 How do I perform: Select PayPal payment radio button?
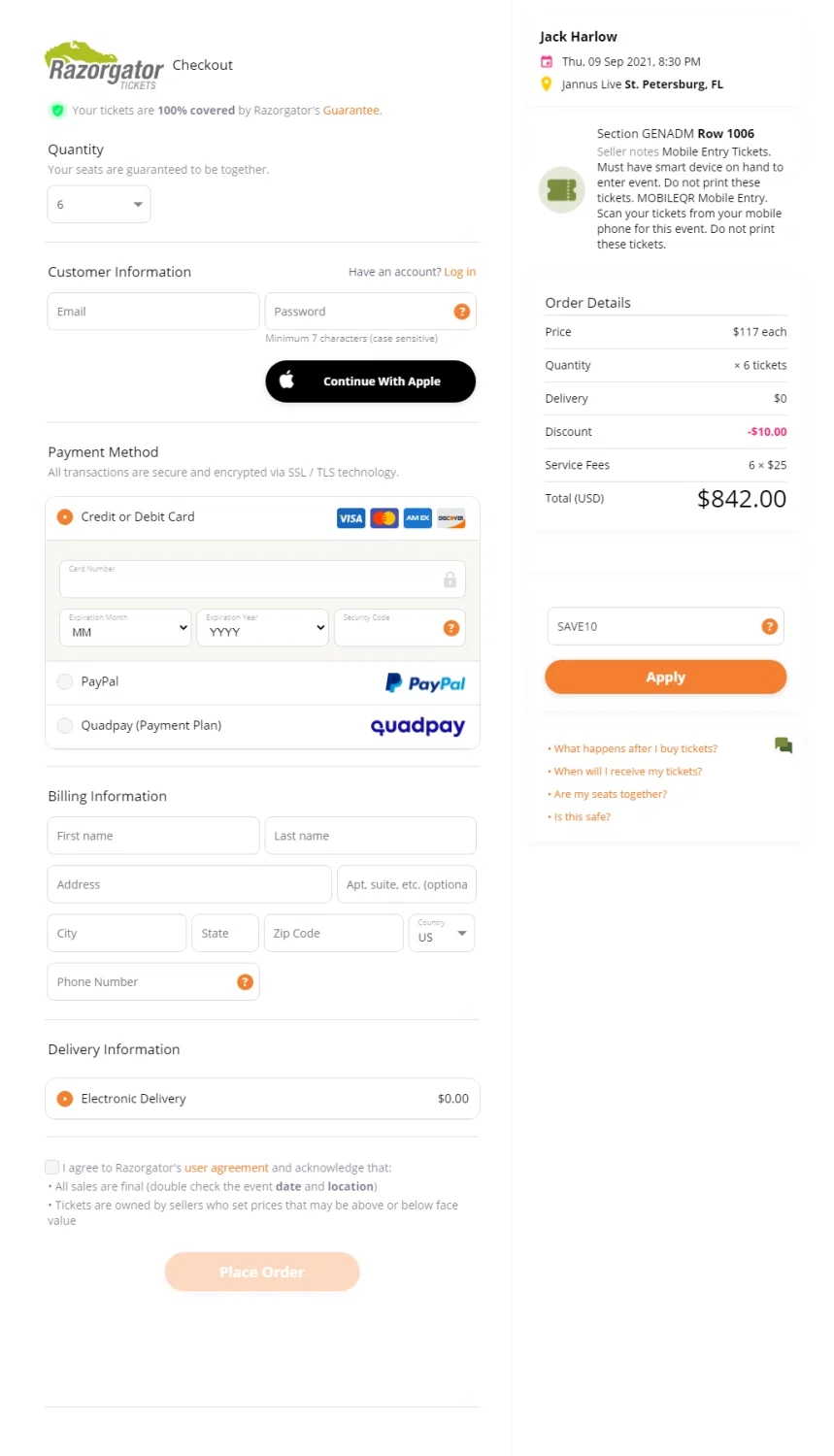tap(65, 681)
